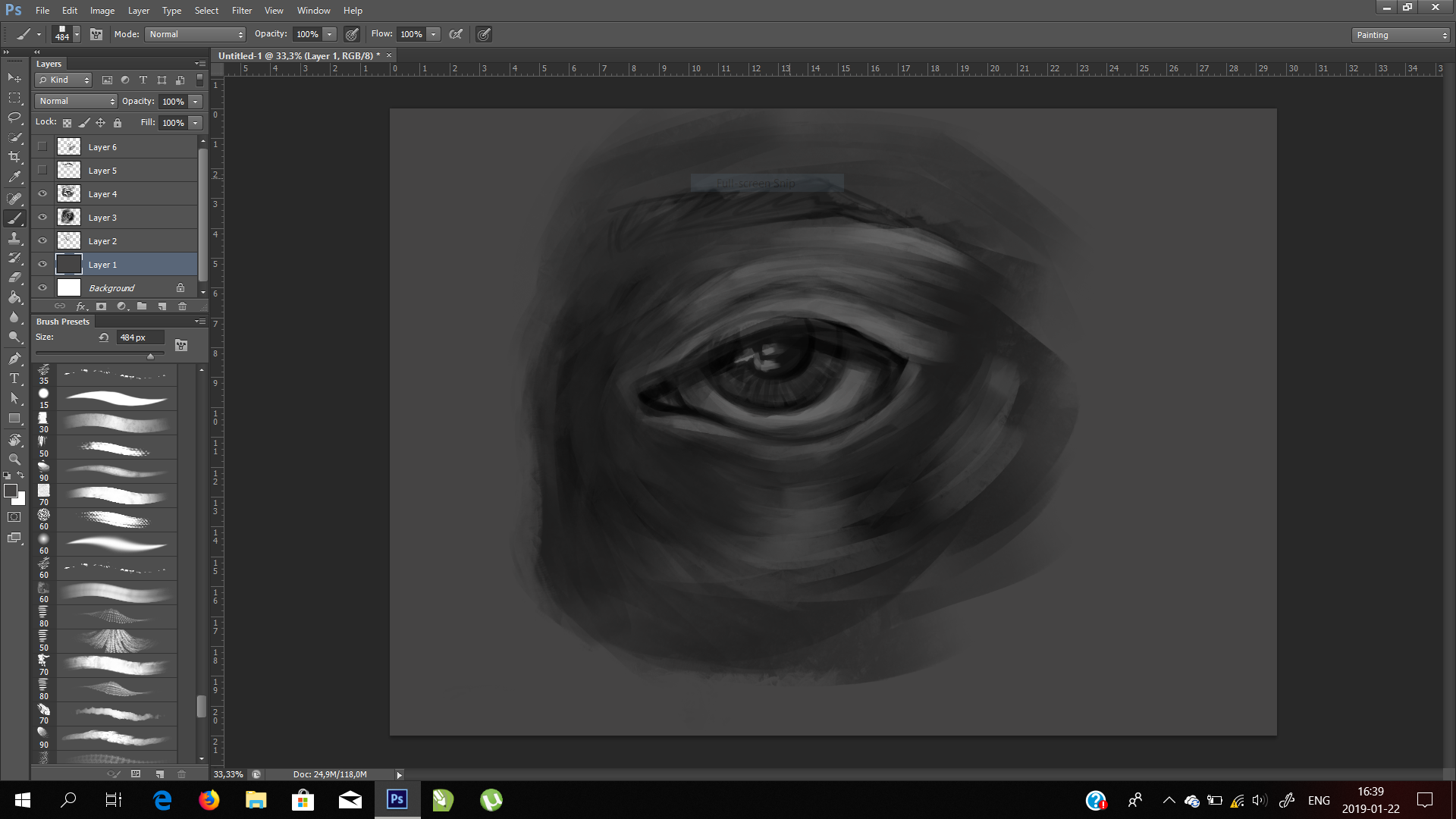Open the brush Mode dropdown
The height and width of the screenshot is (819, 1456).
(196, 34)
